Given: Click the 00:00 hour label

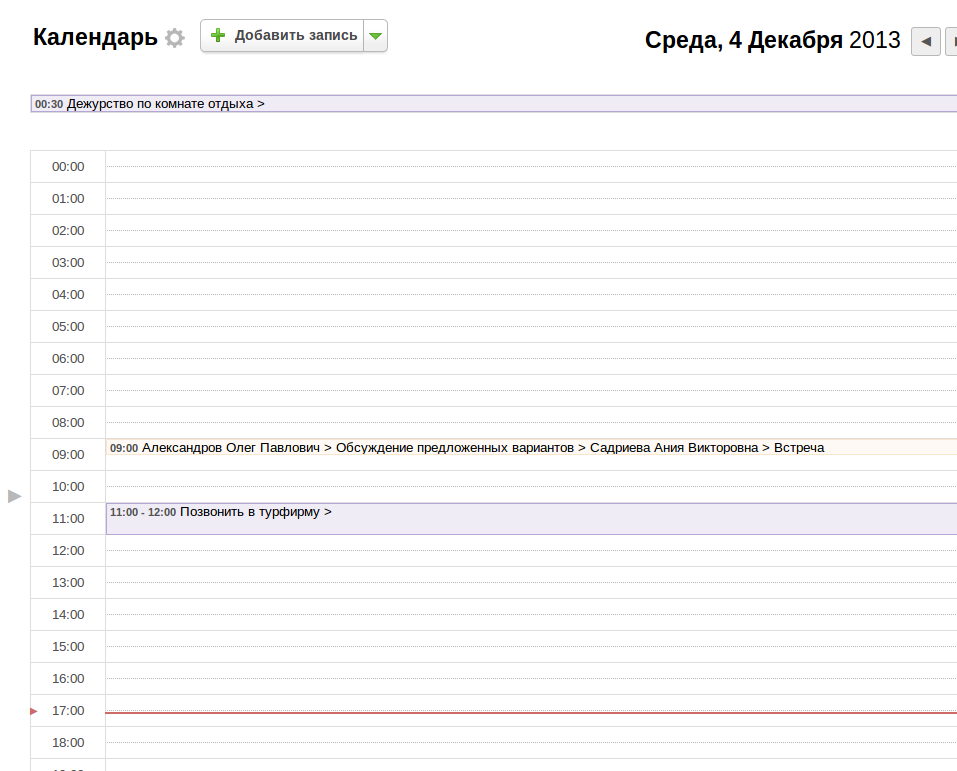Looking at the screenshot, I should point(68,167).
